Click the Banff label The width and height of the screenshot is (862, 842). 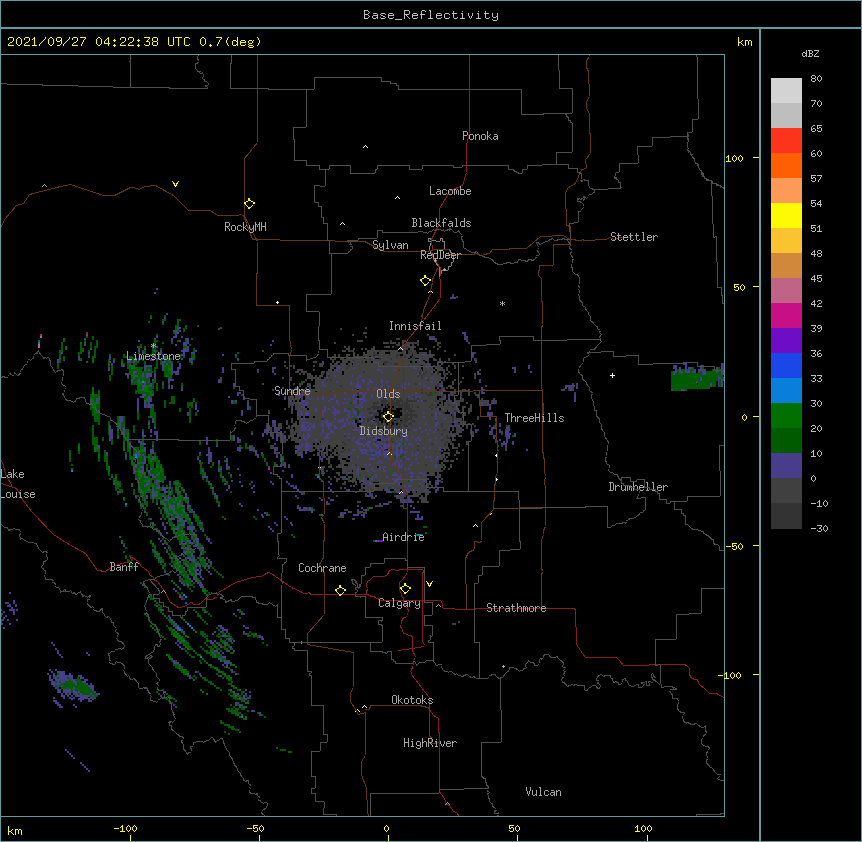124,567
